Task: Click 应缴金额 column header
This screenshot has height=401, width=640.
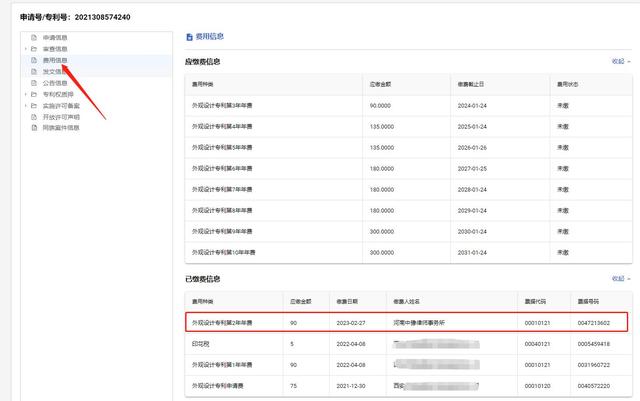Action: [x=380, y=85]
